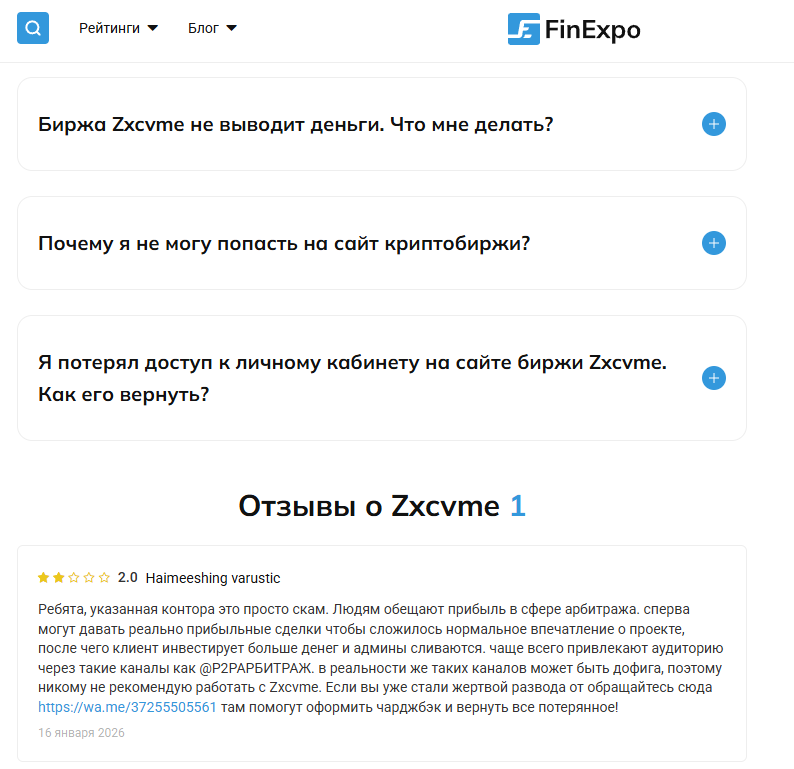Open the wa.me/37255505561 link
This screenshot has height=769, width=794.
(127, 707)
